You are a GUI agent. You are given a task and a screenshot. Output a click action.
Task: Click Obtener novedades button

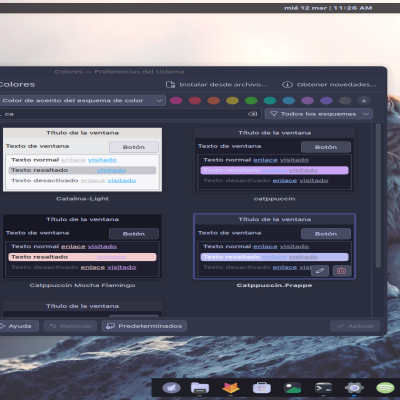329,85
